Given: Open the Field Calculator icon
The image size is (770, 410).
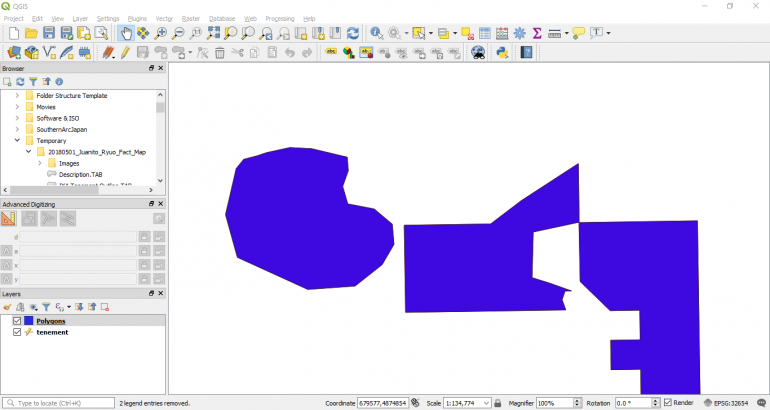Looking at the screenshot, I should coord(502,33).
